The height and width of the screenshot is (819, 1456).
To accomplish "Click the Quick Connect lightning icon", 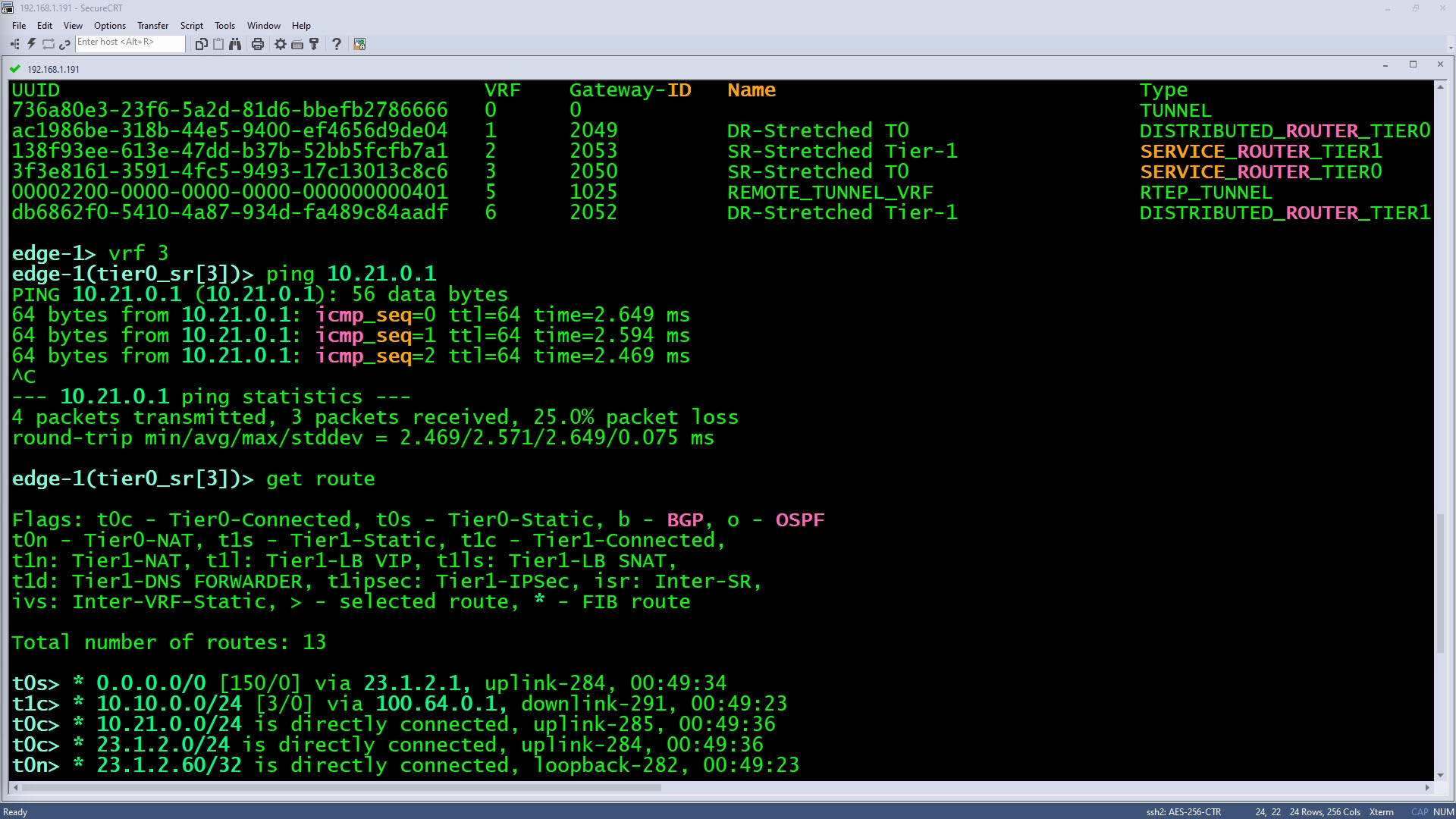I will coord(31,44).
